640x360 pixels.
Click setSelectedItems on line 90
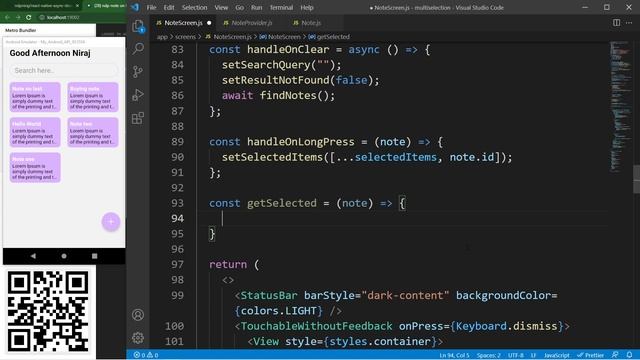pyautogui.click(x=272, y=157)
